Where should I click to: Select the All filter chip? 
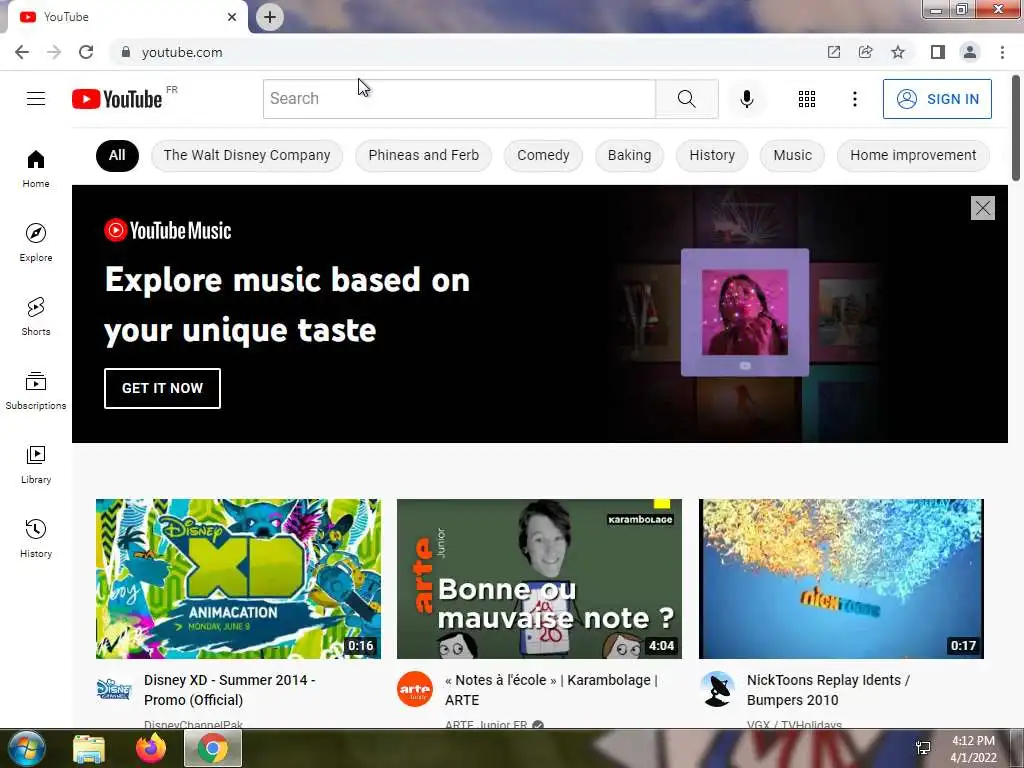[117, 155]
